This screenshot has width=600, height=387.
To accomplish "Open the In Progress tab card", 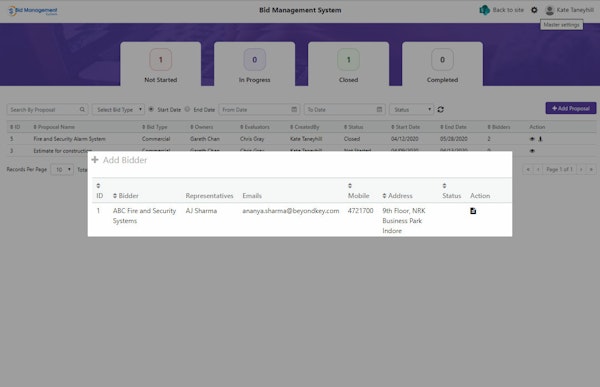I will tap(254, 64).
